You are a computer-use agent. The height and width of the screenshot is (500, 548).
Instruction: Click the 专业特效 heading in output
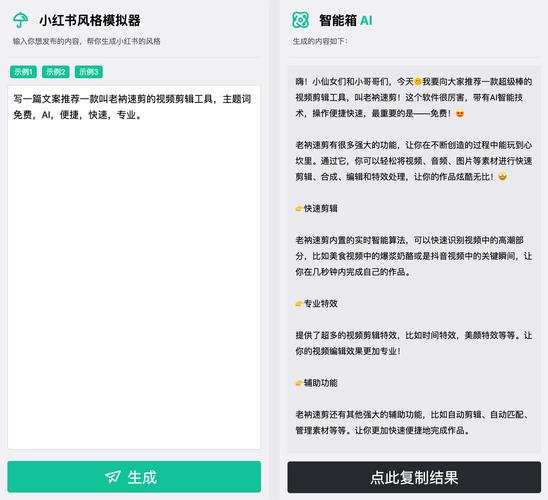(x=321, y=304)
